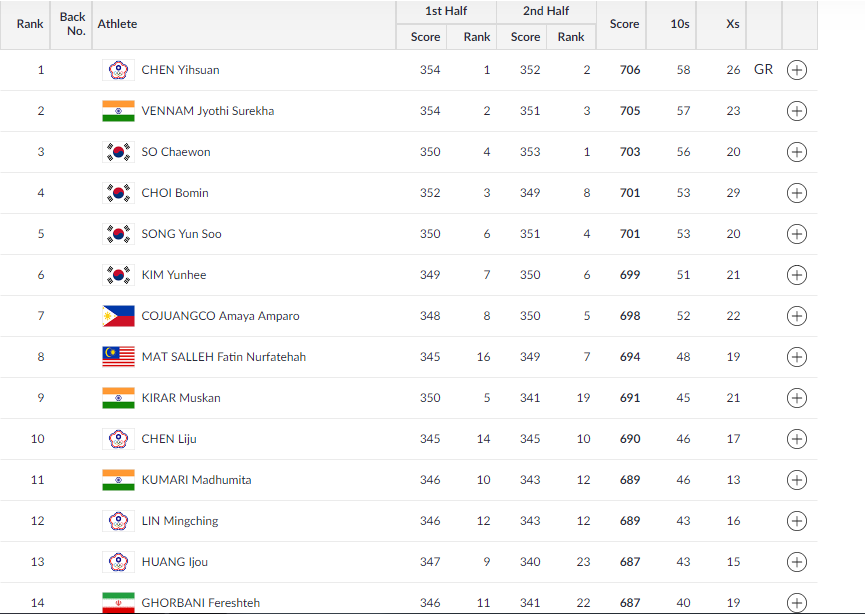
Task: Open plus icon for SO Chaewon
Action: point(796,152)
